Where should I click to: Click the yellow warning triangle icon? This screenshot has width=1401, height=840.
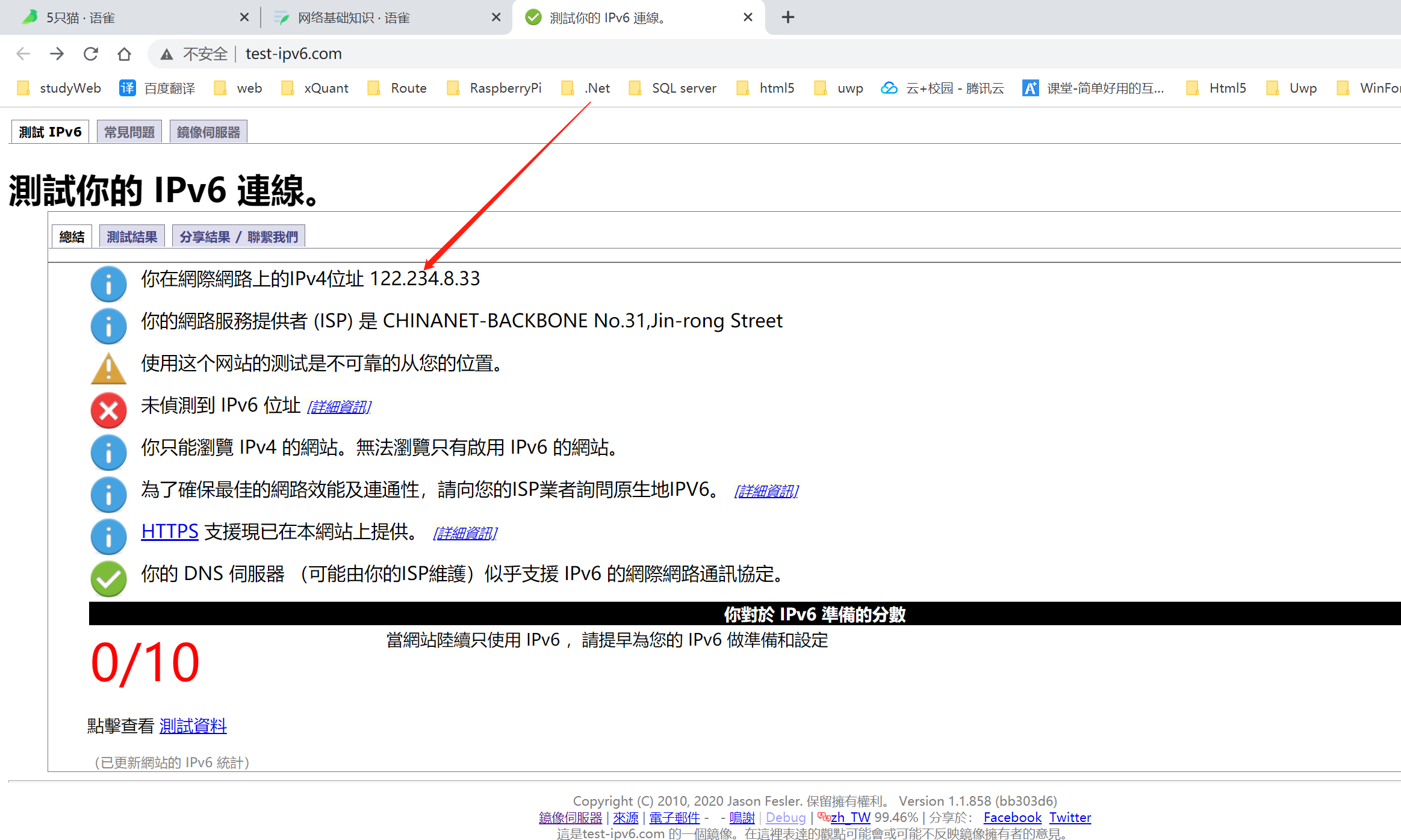coord(108,368)
